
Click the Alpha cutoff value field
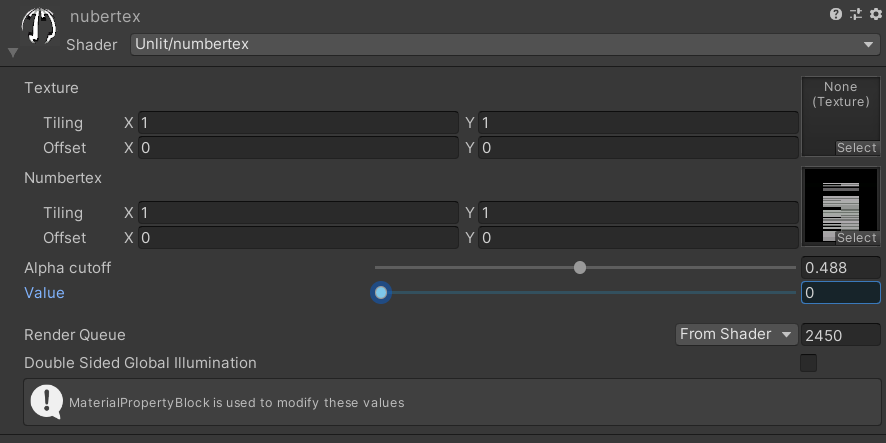click(840, 268)
